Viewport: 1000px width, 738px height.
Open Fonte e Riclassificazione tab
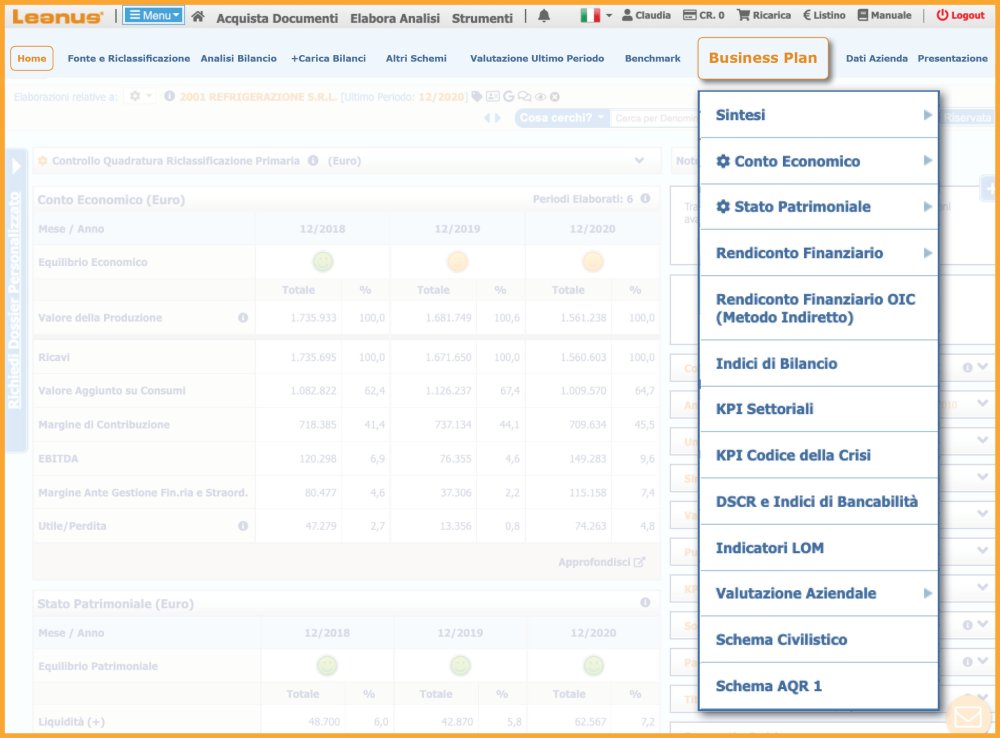[129, 58]
